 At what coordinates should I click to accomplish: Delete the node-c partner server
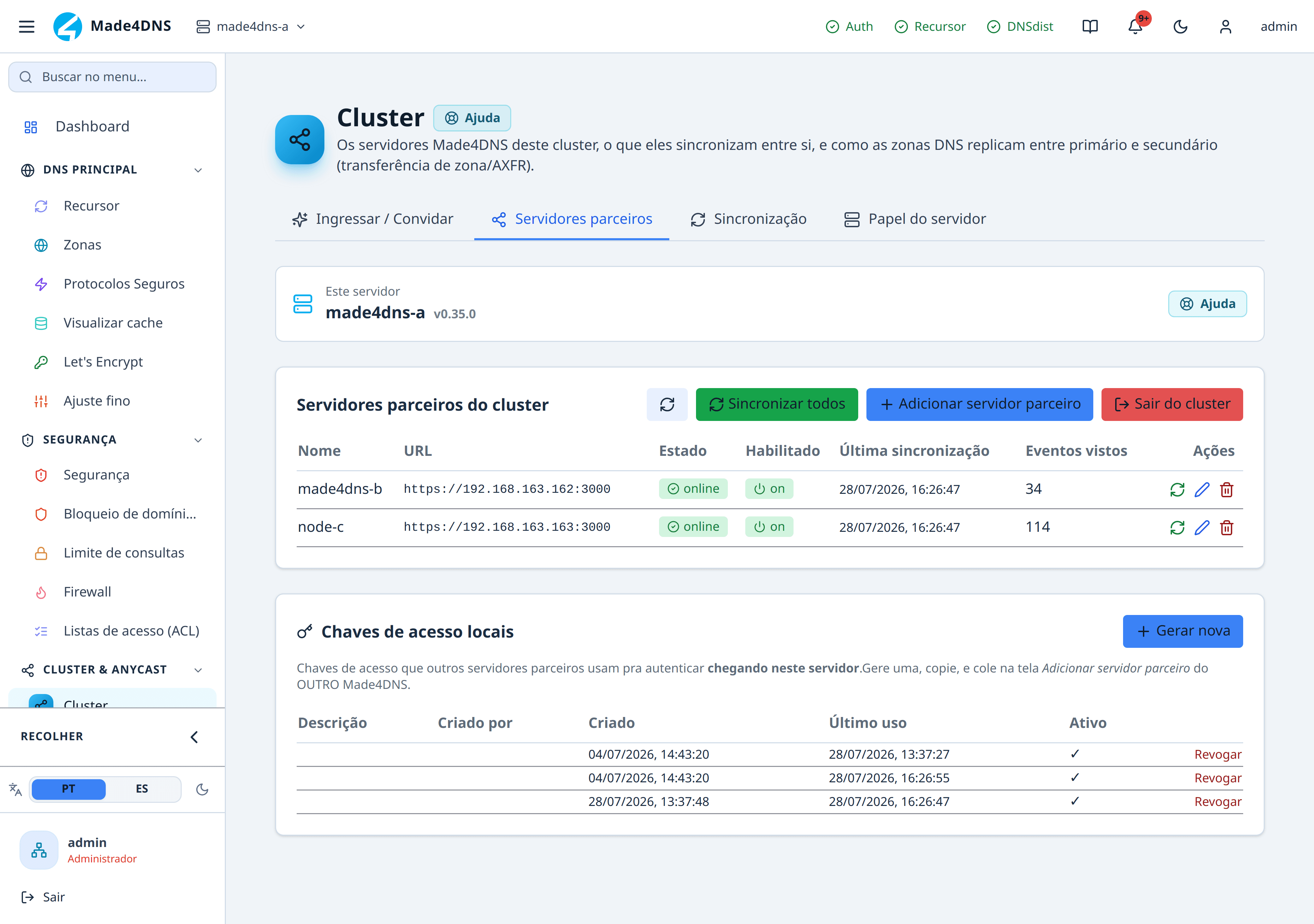pos(1226,527)
